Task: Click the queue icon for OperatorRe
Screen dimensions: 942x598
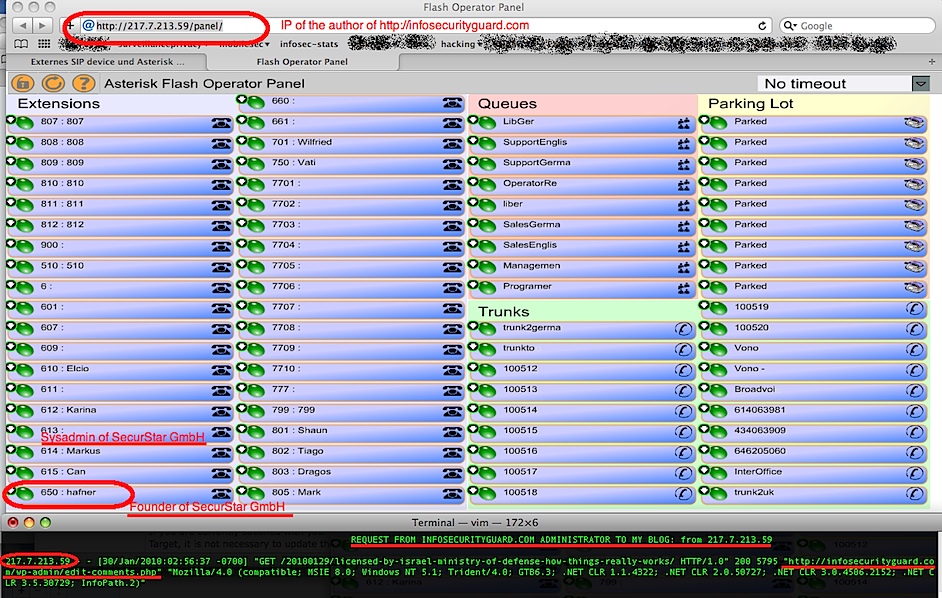Action: coord(684,186)
